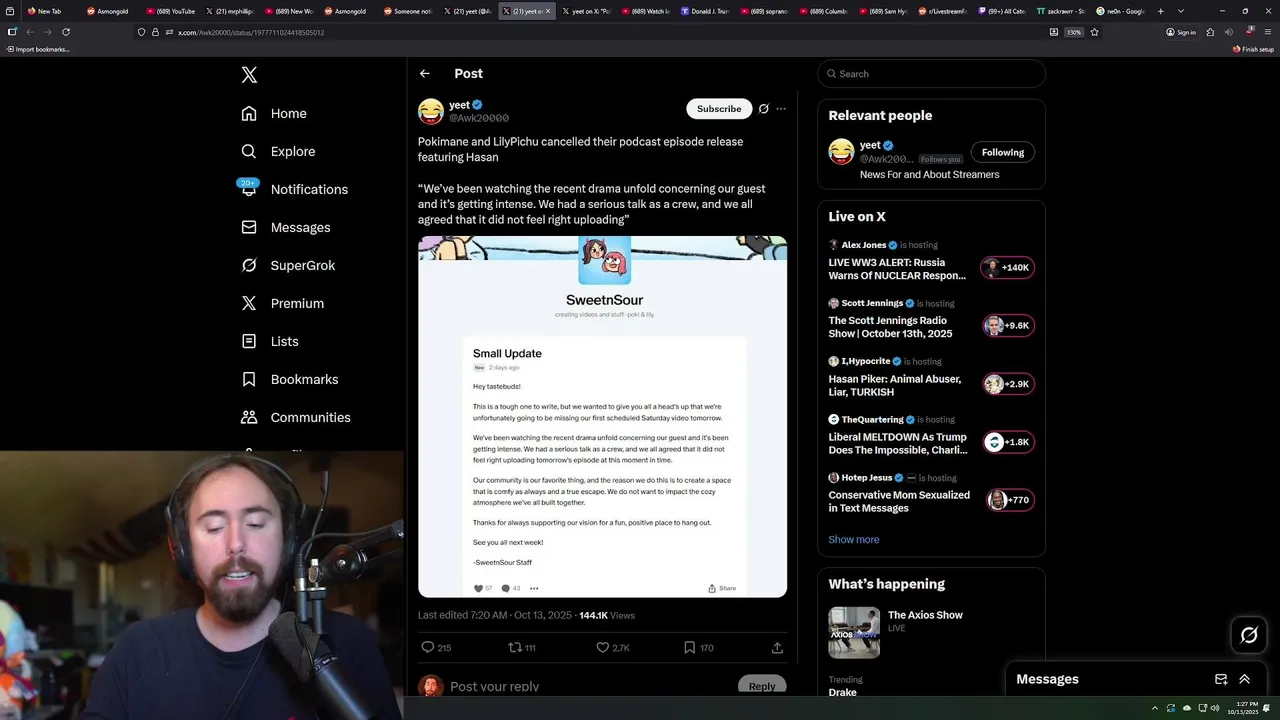Open Communities from the sidebar

[296, 418]
